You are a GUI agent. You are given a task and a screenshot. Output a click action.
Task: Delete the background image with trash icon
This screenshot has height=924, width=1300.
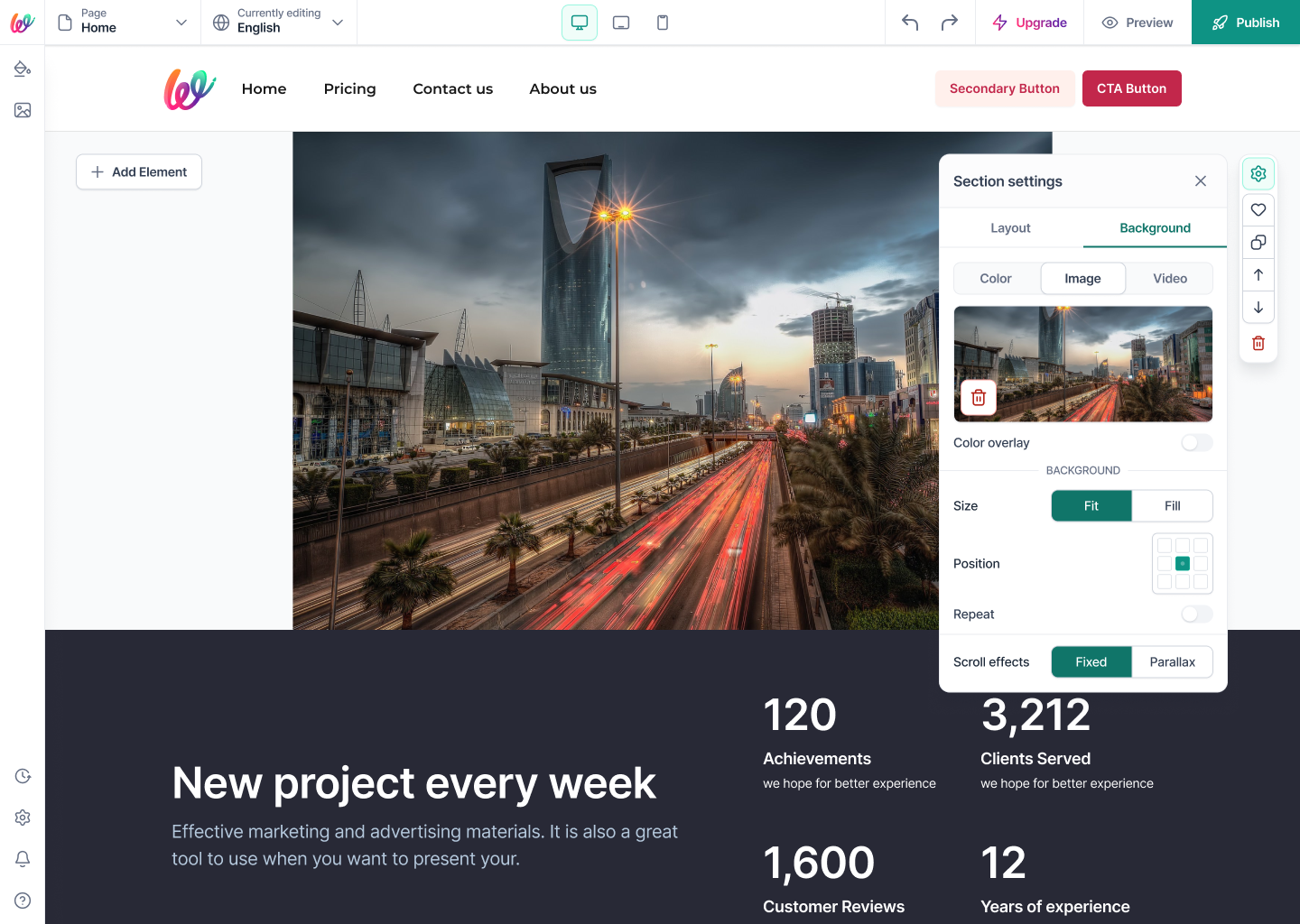click(x=979, y=398)
